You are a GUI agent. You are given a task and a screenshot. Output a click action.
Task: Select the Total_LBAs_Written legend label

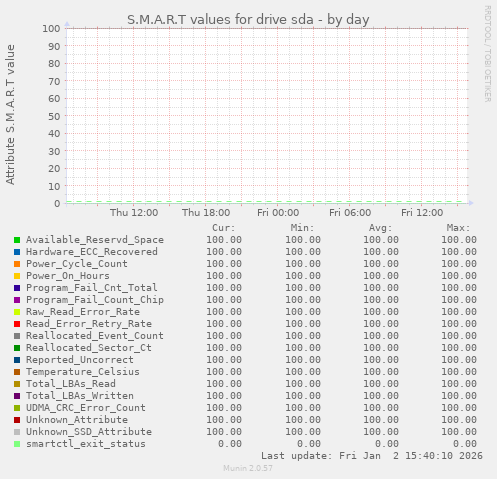(80, 396)
